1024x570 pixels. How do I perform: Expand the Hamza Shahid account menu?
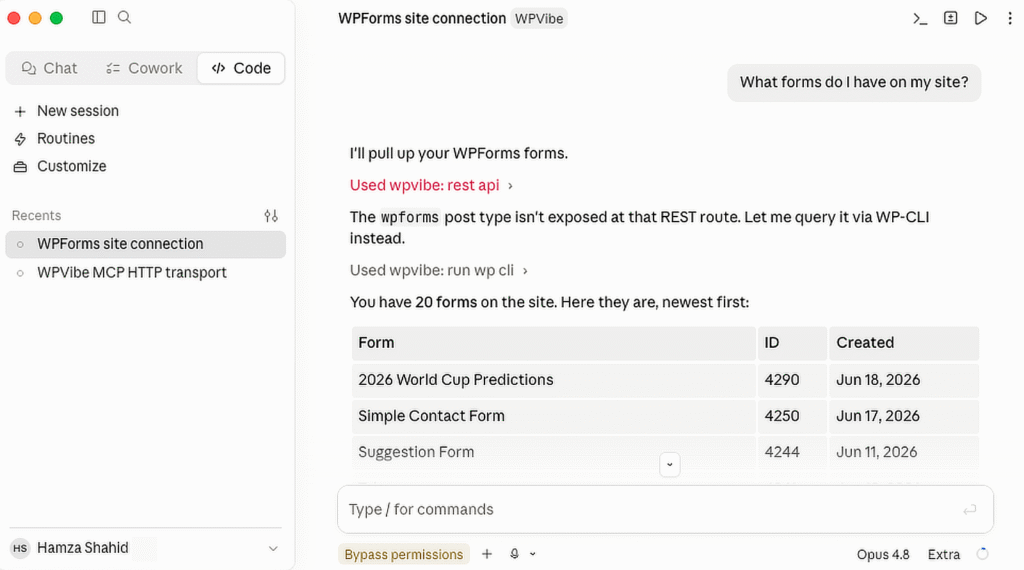(x=146, y=548)
